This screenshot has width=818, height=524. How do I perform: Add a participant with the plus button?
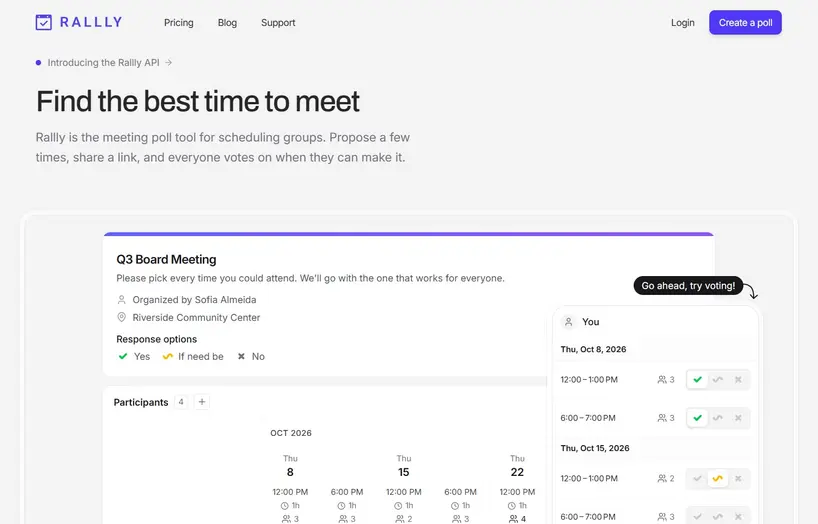202,402
